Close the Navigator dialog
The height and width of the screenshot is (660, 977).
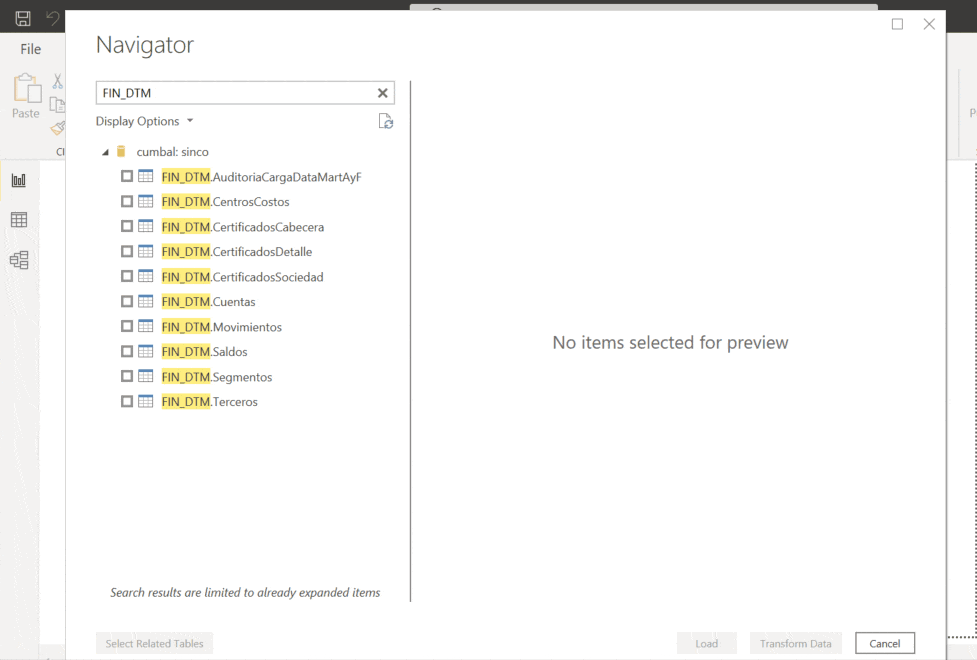point(929,24)
